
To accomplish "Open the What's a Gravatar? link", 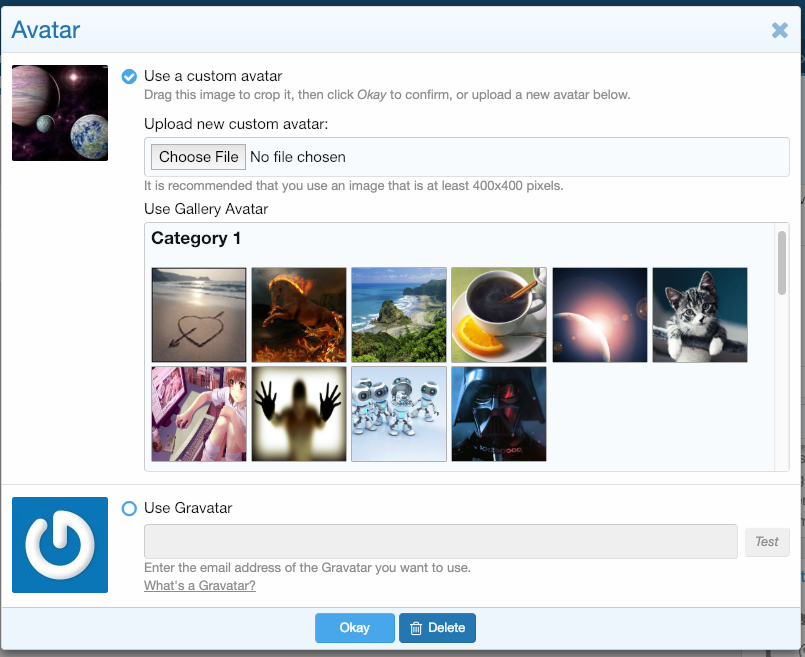I will pos(200,586).
